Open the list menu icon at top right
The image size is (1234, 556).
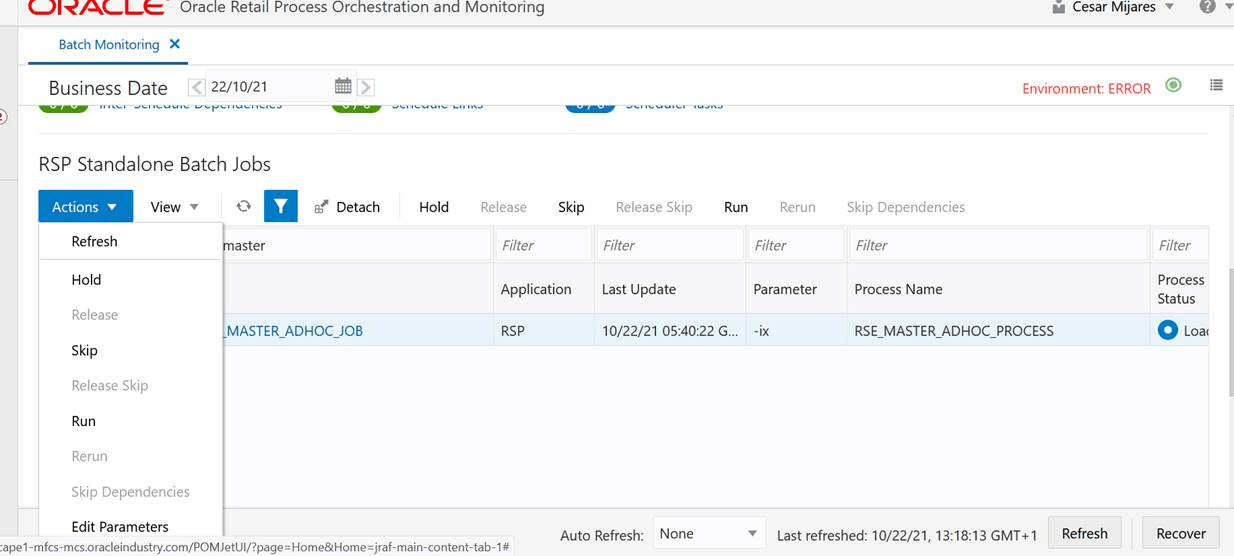point(1216,85)
